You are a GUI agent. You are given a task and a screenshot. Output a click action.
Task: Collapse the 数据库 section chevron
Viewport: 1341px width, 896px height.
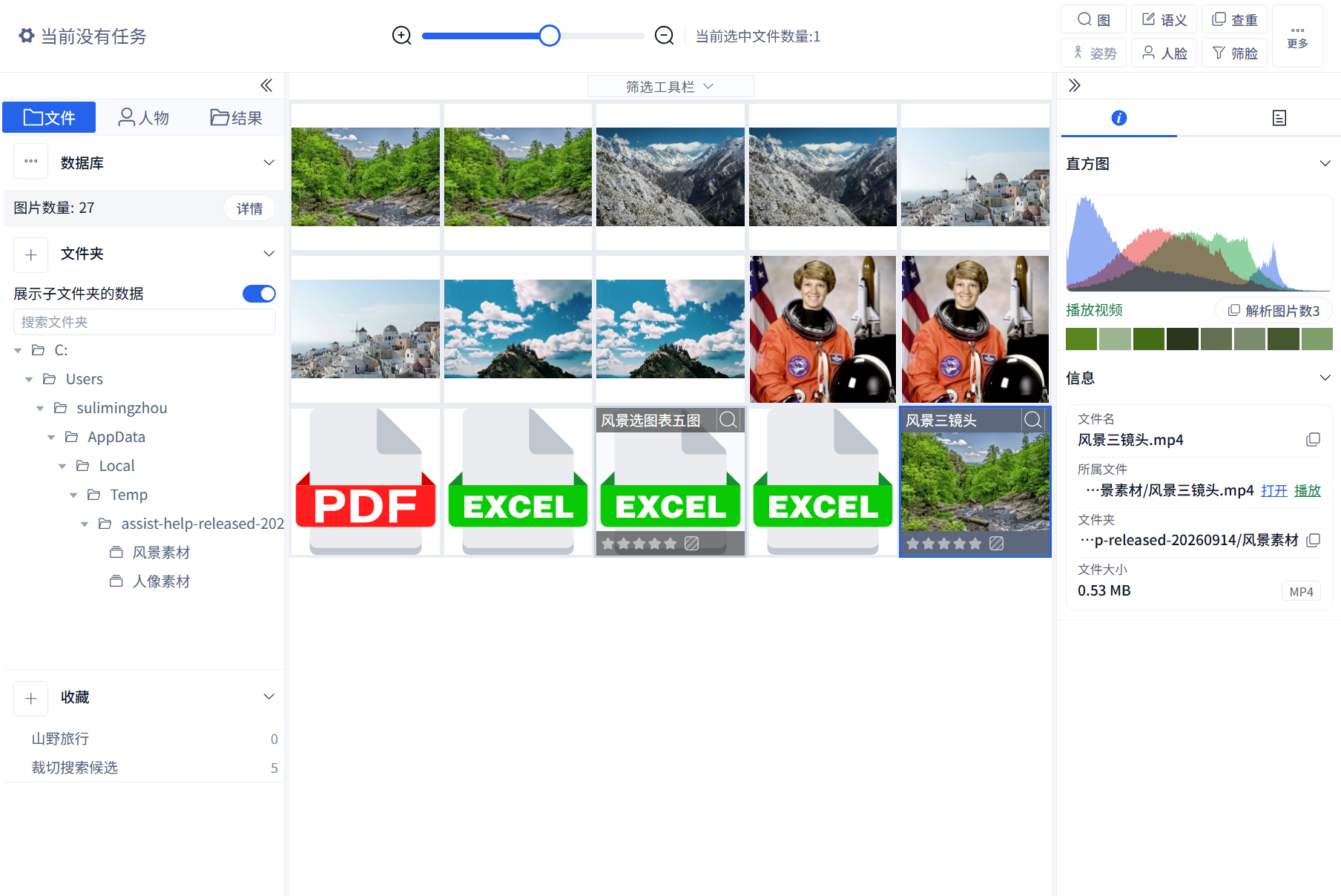click(x=269, y=162)
